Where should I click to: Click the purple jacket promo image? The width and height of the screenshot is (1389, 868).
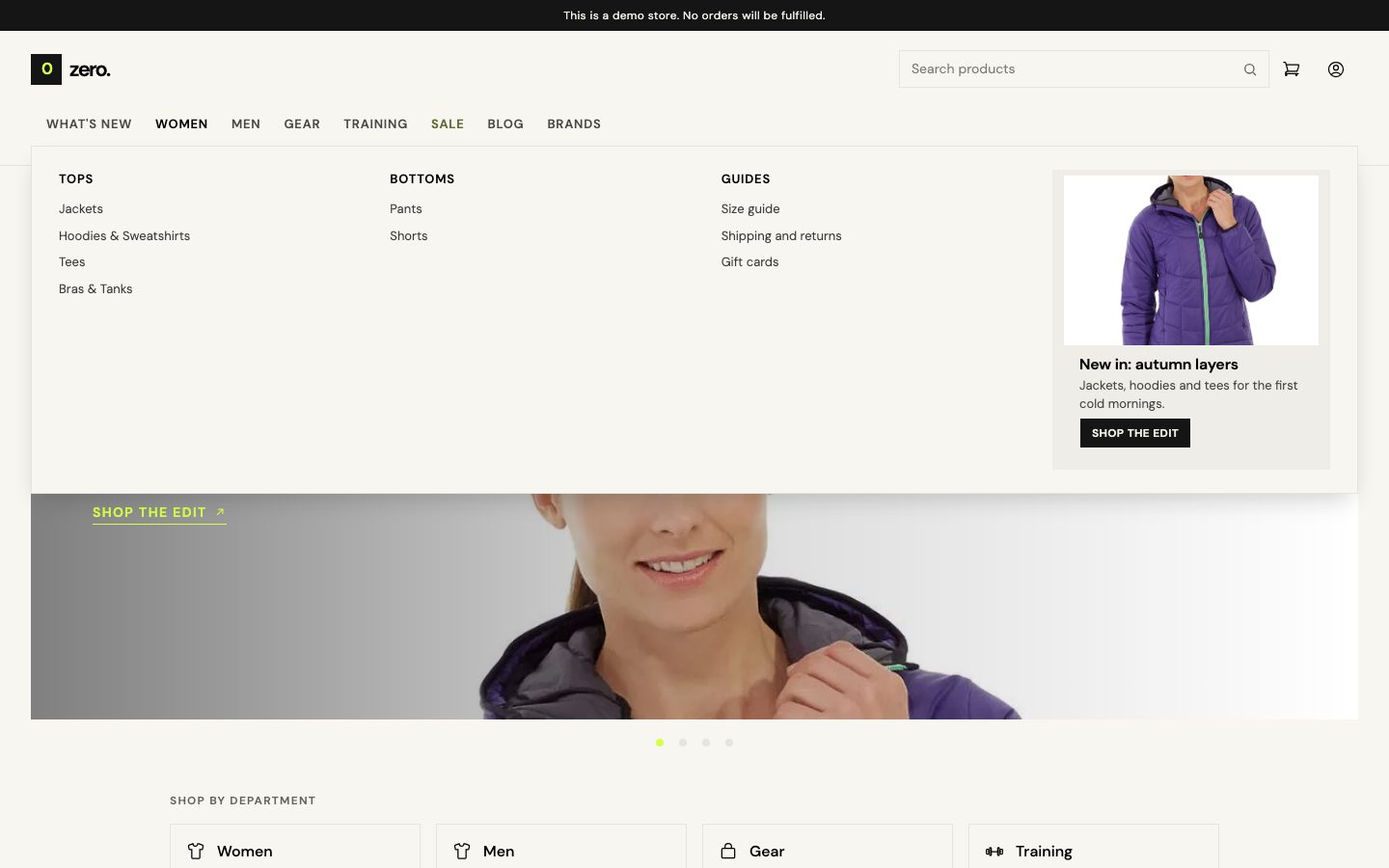click(1191, 260)
